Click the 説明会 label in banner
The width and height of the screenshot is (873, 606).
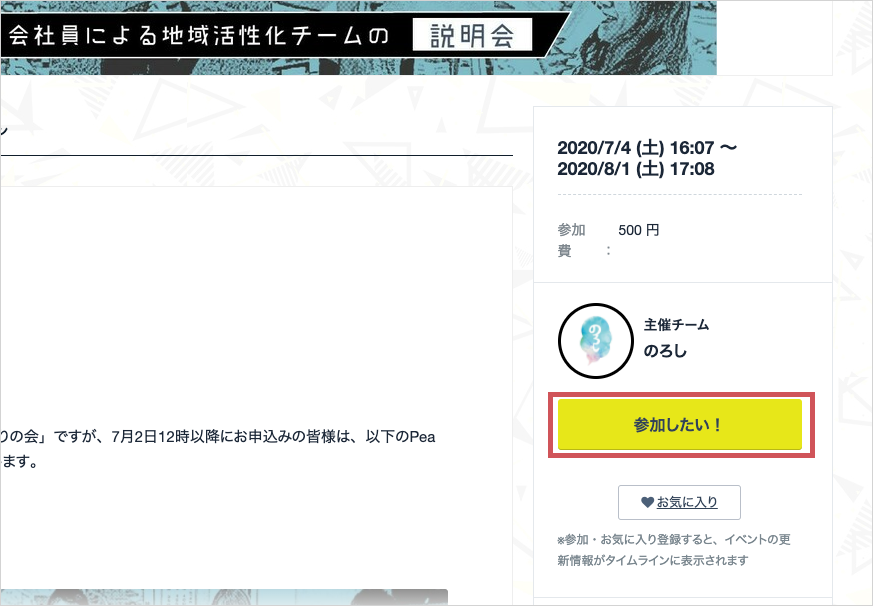pyautogui.click(x=472, y=35)
